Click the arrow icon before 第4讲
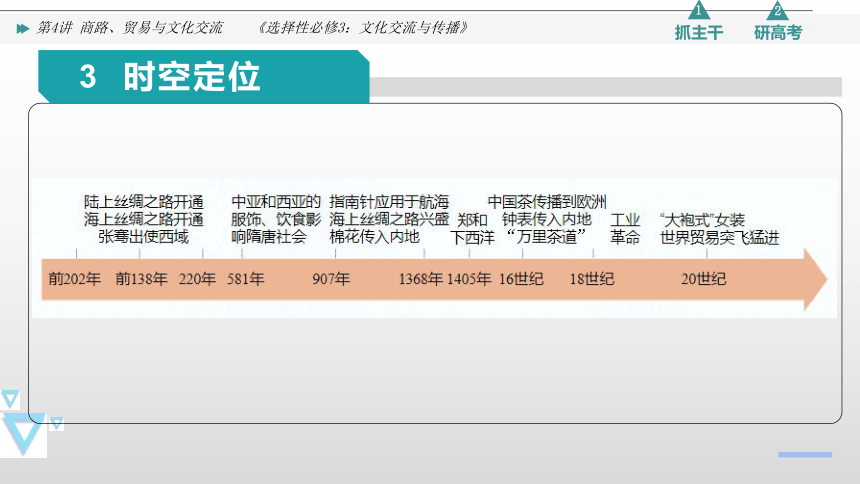 click(x=22, y=29)
